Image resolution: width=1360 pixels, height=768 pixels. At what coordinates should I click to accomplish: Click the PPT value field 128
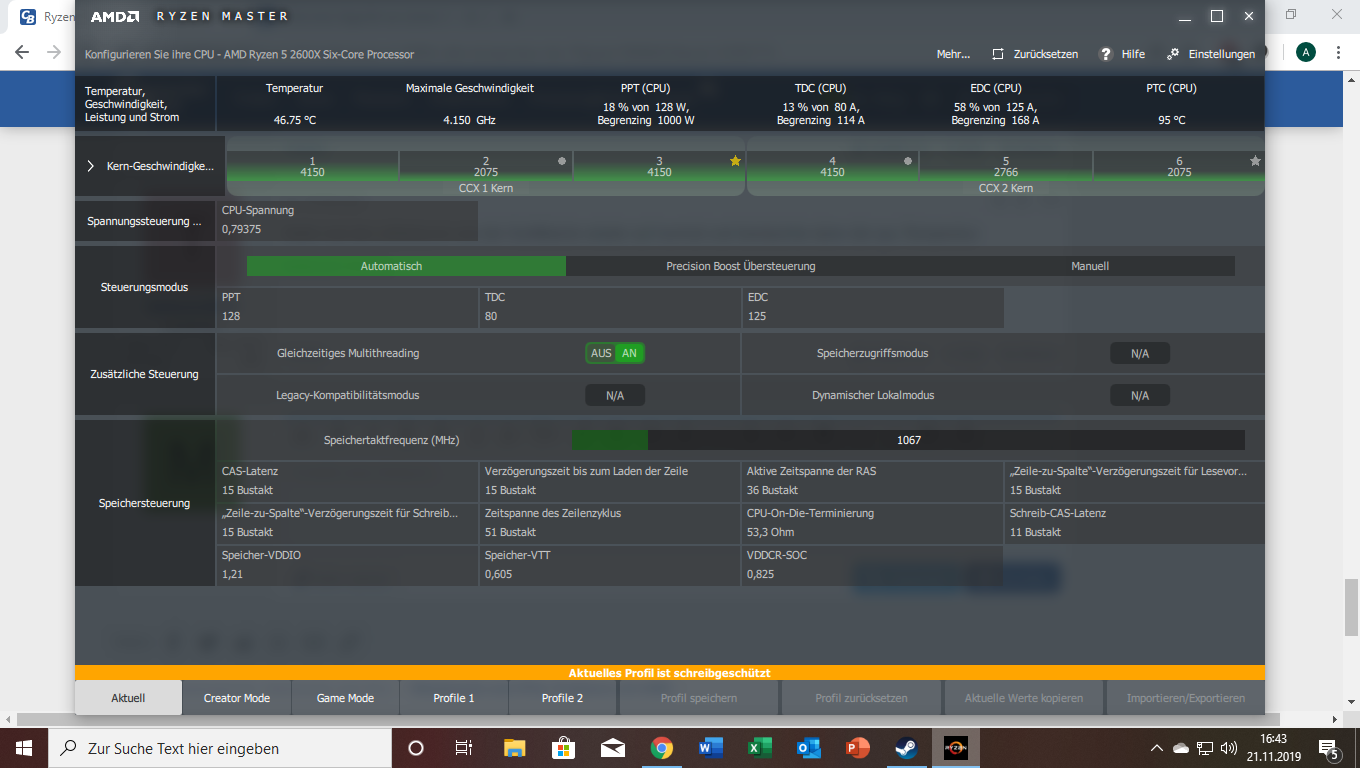(348, 307)
